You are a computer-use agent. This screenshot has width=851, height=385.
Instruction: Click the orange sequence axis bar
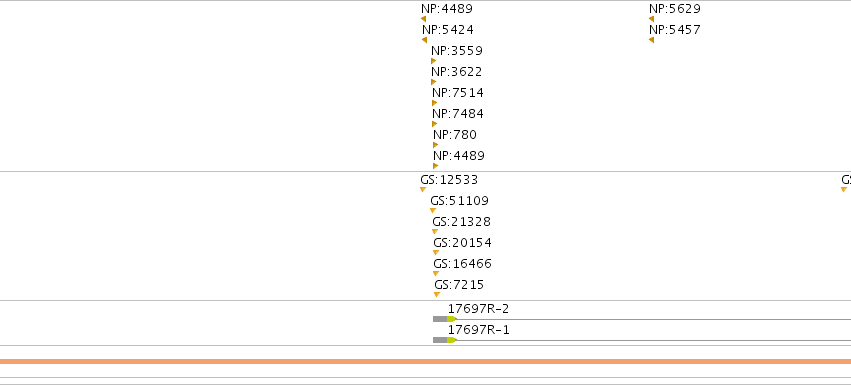426,362
